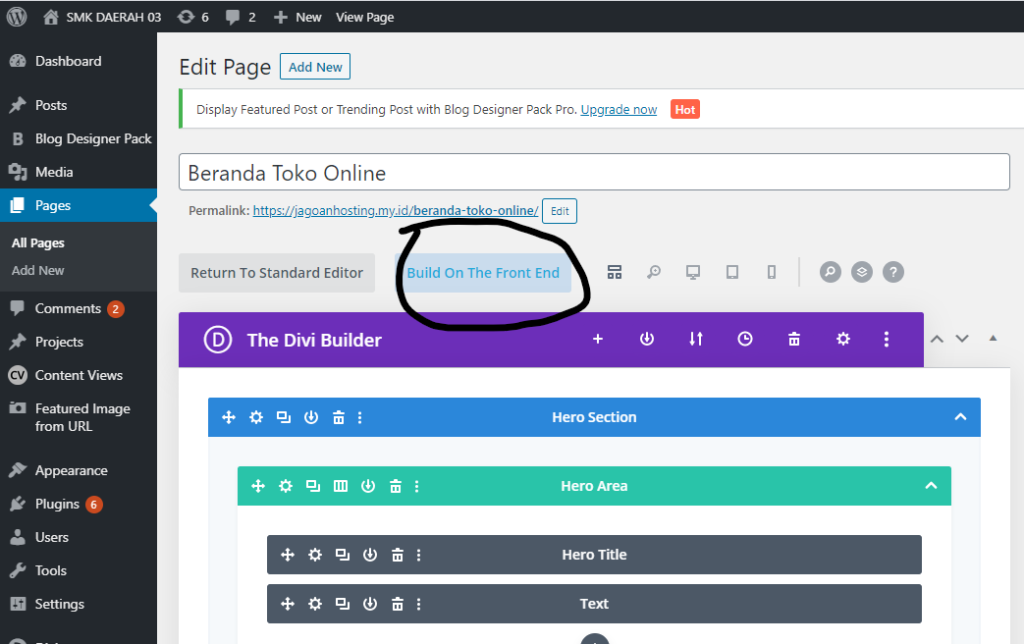This screenshot has height=644, width=1024.
Task: Disable Hero Title module via power icon
Action: click(370, 555)
